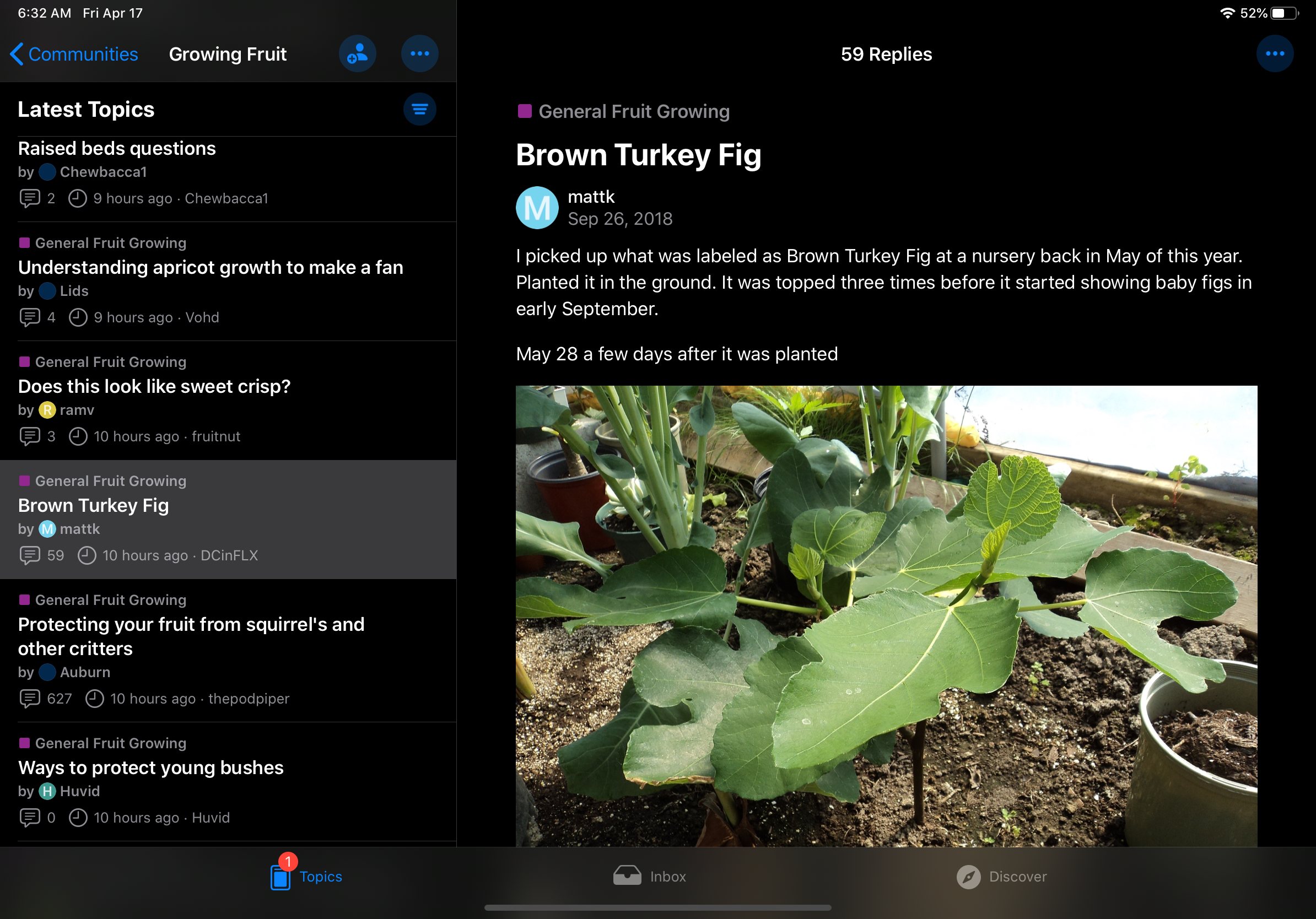Go back to Communities
The image size is (1316, 919).
tap(74, 54)
